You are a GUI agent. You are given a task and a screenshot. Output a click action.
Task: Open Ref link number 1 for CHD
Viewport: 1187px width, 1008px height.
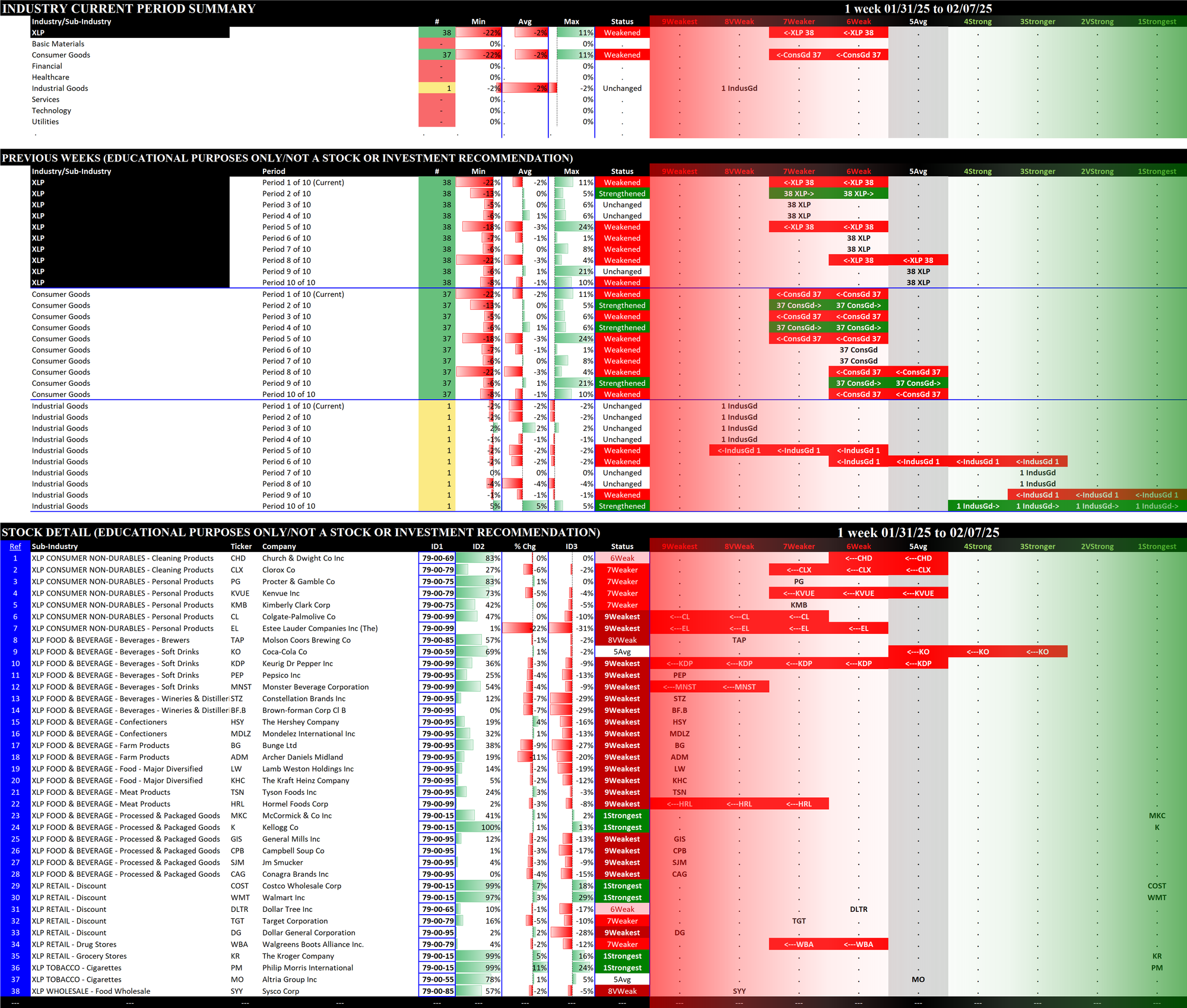pyautogui.click(x=15, y=559)
